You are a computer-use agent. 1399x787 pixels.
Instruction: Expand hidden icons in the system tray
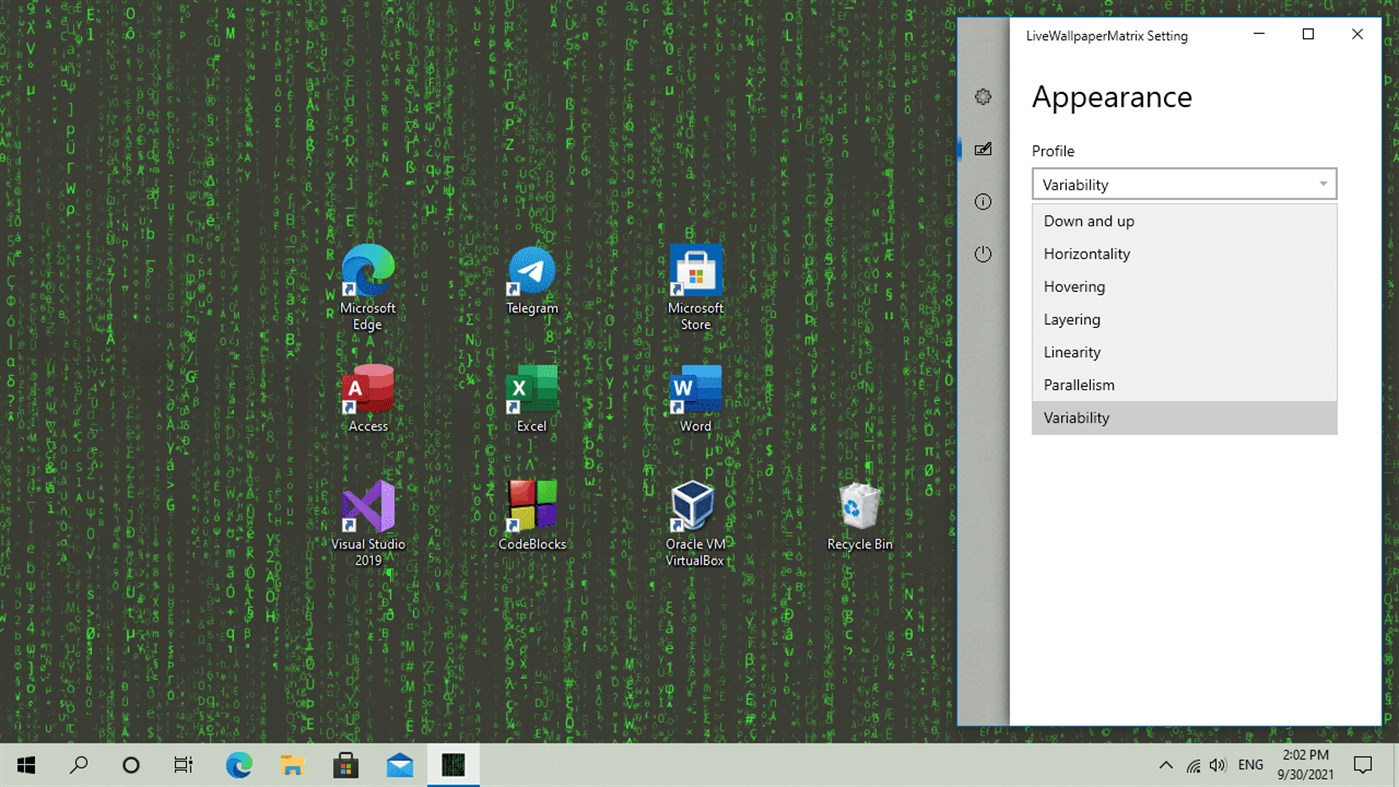tap(1165, 765)
